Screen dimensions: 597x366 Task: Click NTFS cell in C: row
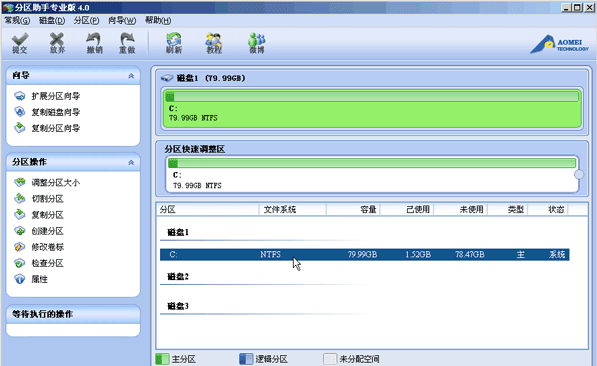click(270, 254)
